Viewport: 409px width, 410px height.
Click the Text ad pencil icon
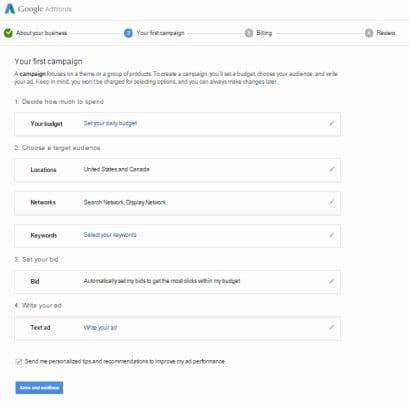point(331,327)
